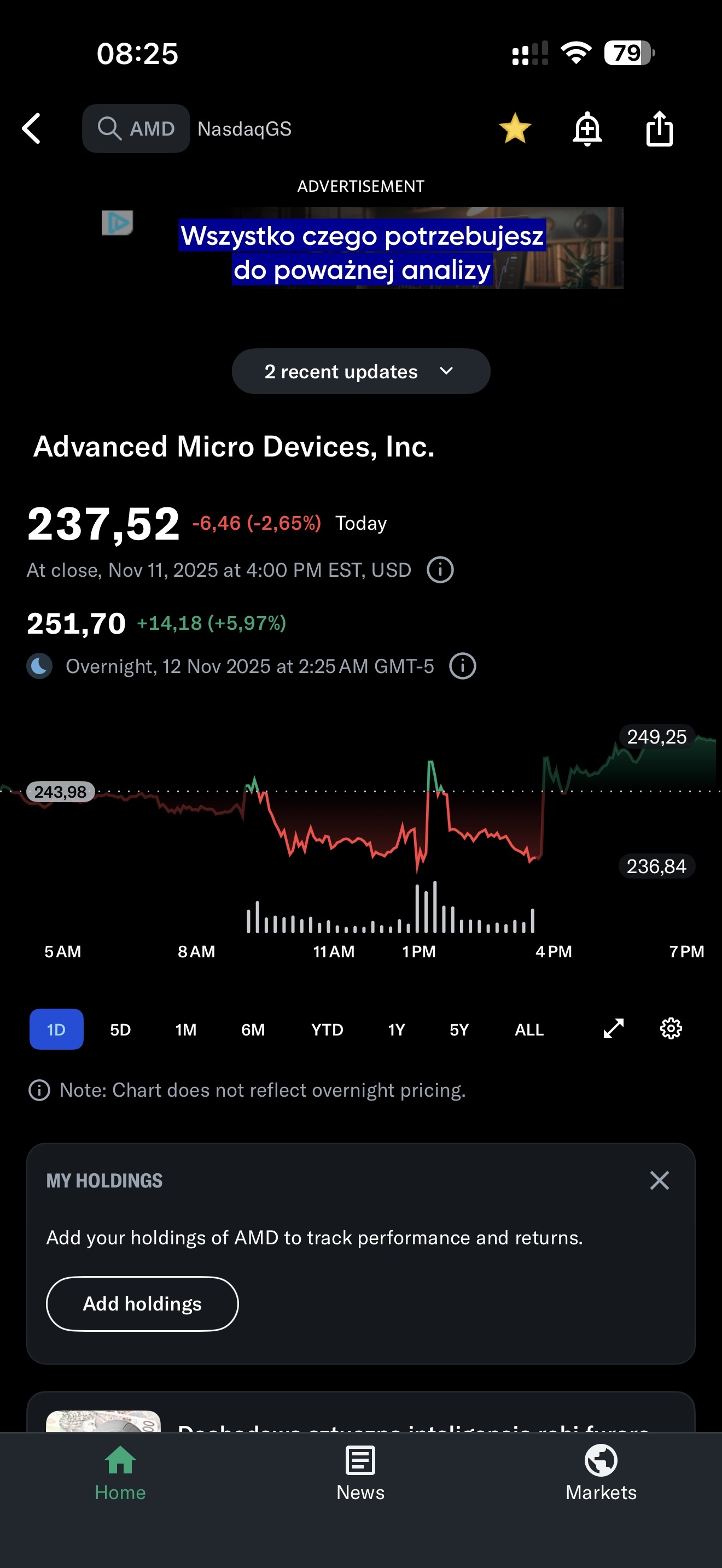Image resolution: width=722 pixels, height=1568 pixels.
Task: Switch chart to YTD range
Action: point(327,1029)
